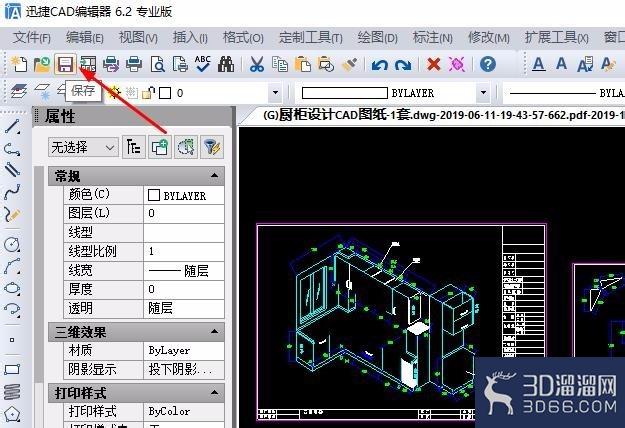Paste with the clipboard icon

(x=303, y=64)
